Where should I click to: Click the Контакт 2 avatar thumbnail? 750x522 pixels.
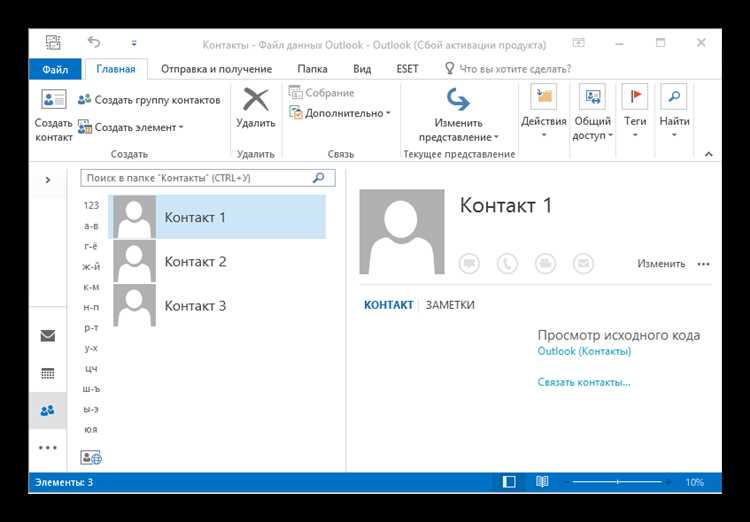tap(134, 261)
